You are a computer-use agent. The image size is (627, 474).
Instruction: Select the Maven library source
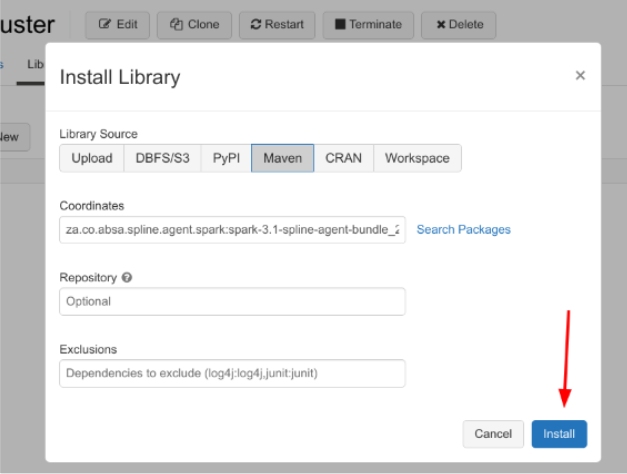point(282,158)
